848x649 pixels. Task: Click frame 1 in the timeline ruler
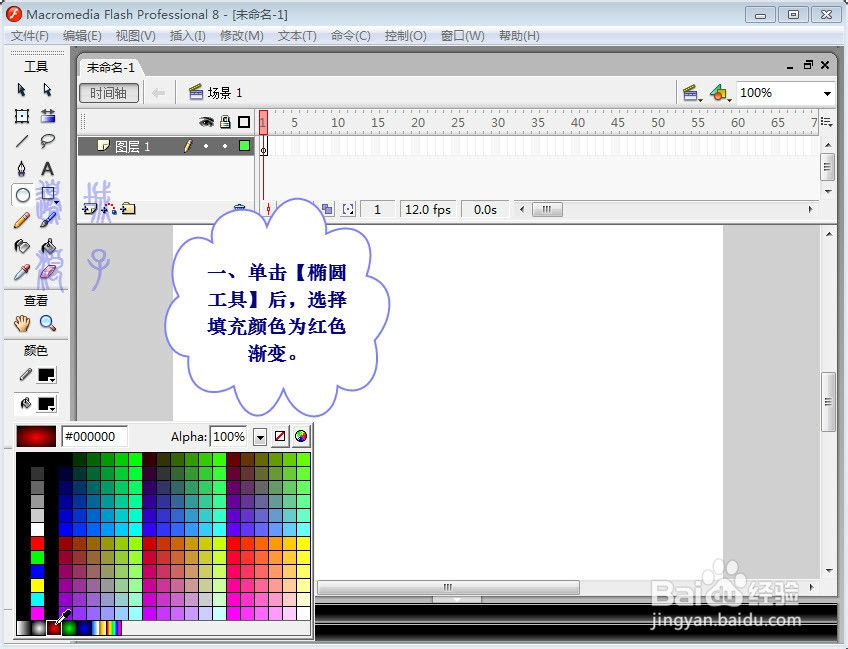(x=263, y=122)
